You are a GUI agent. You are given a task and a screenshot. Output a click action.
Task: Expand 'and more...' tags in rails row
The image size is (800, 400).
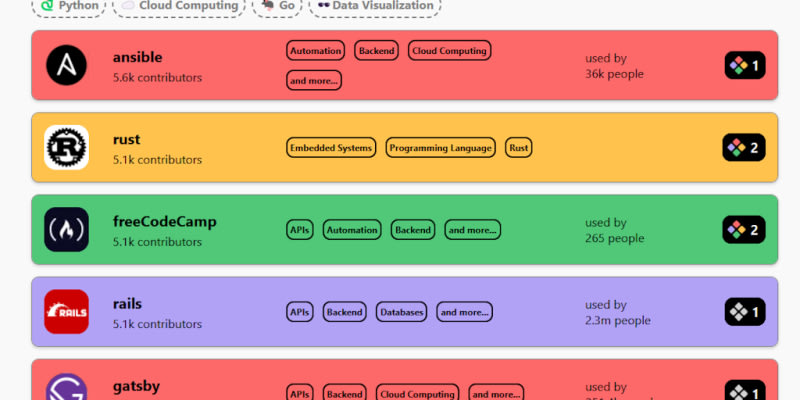tap(464, 312)
